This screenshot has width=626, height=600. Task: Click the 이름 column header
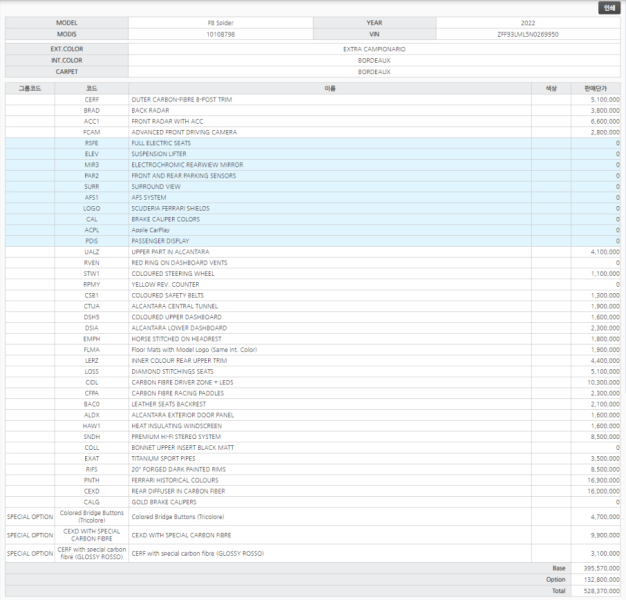tap(330, 88)
